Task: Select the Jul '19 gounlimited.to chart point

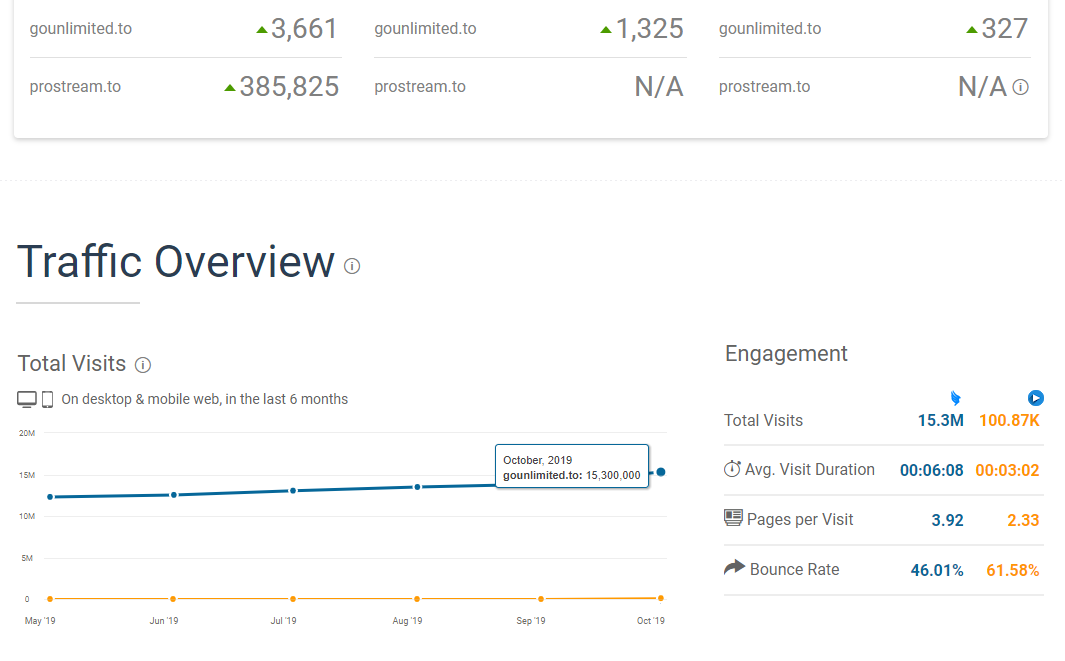Action: coord(293,490)
